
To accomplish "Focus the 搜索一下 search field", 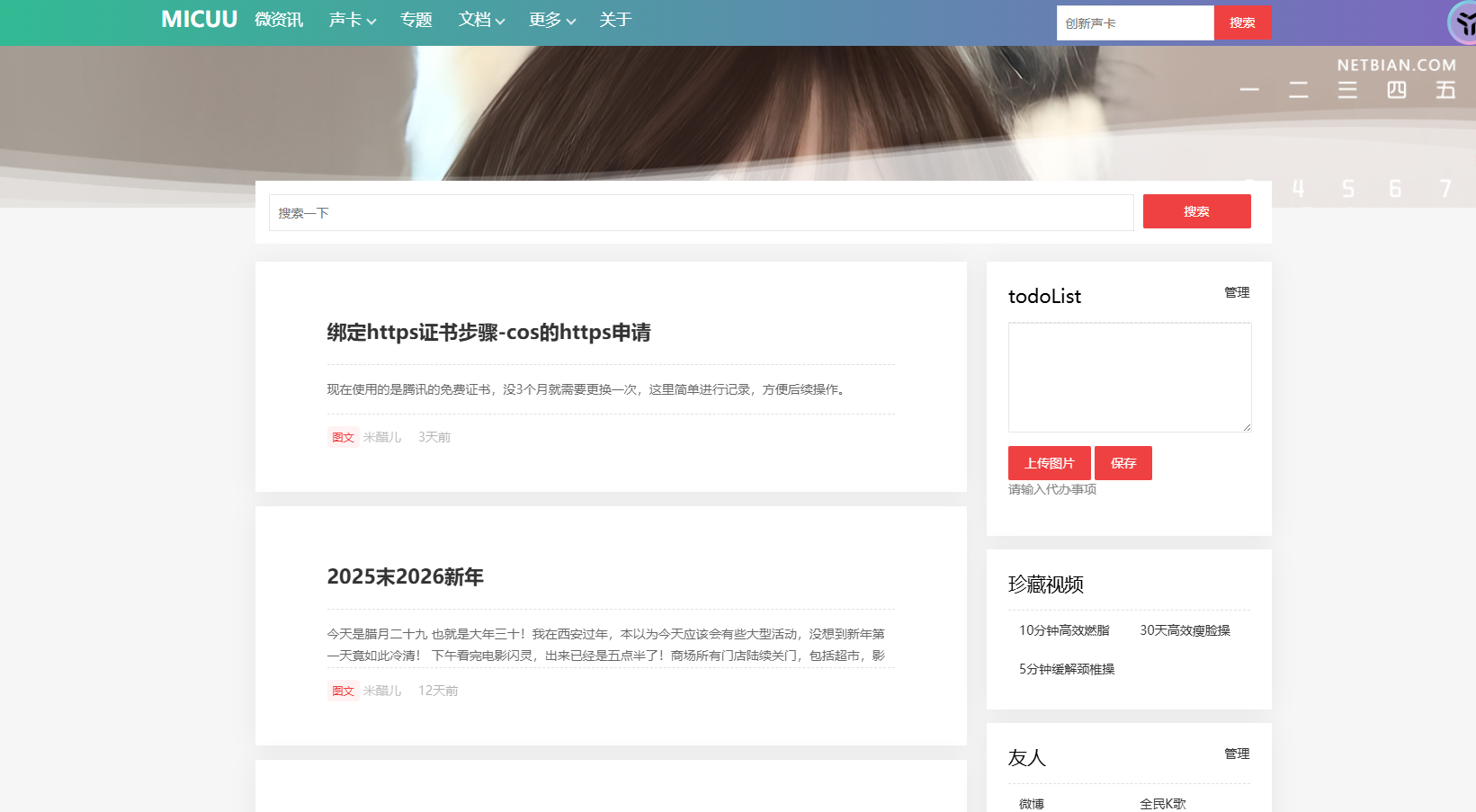I will (x=701, y=213).
